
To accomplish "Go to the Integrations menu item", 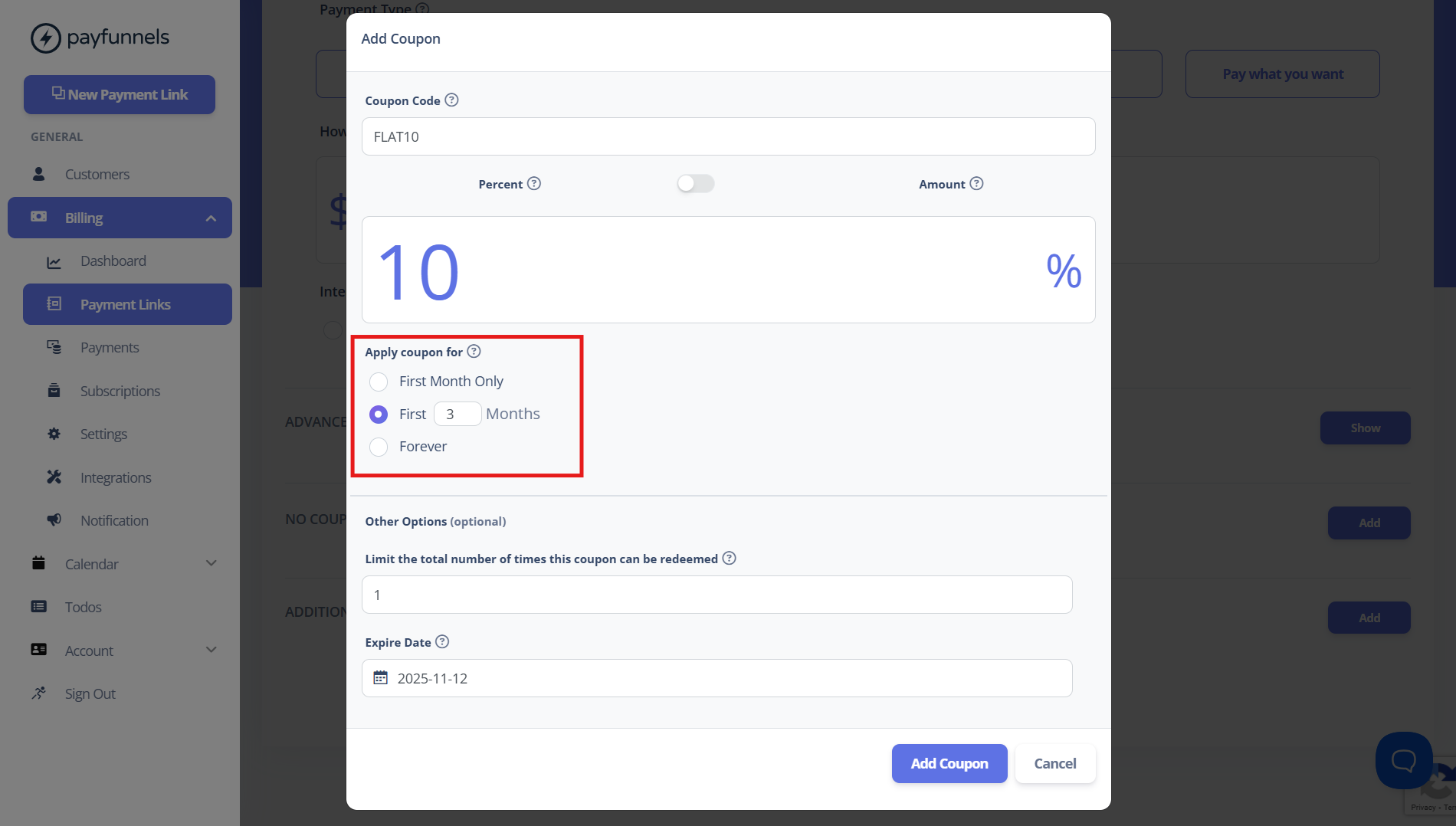I will [x=116, y=477].
